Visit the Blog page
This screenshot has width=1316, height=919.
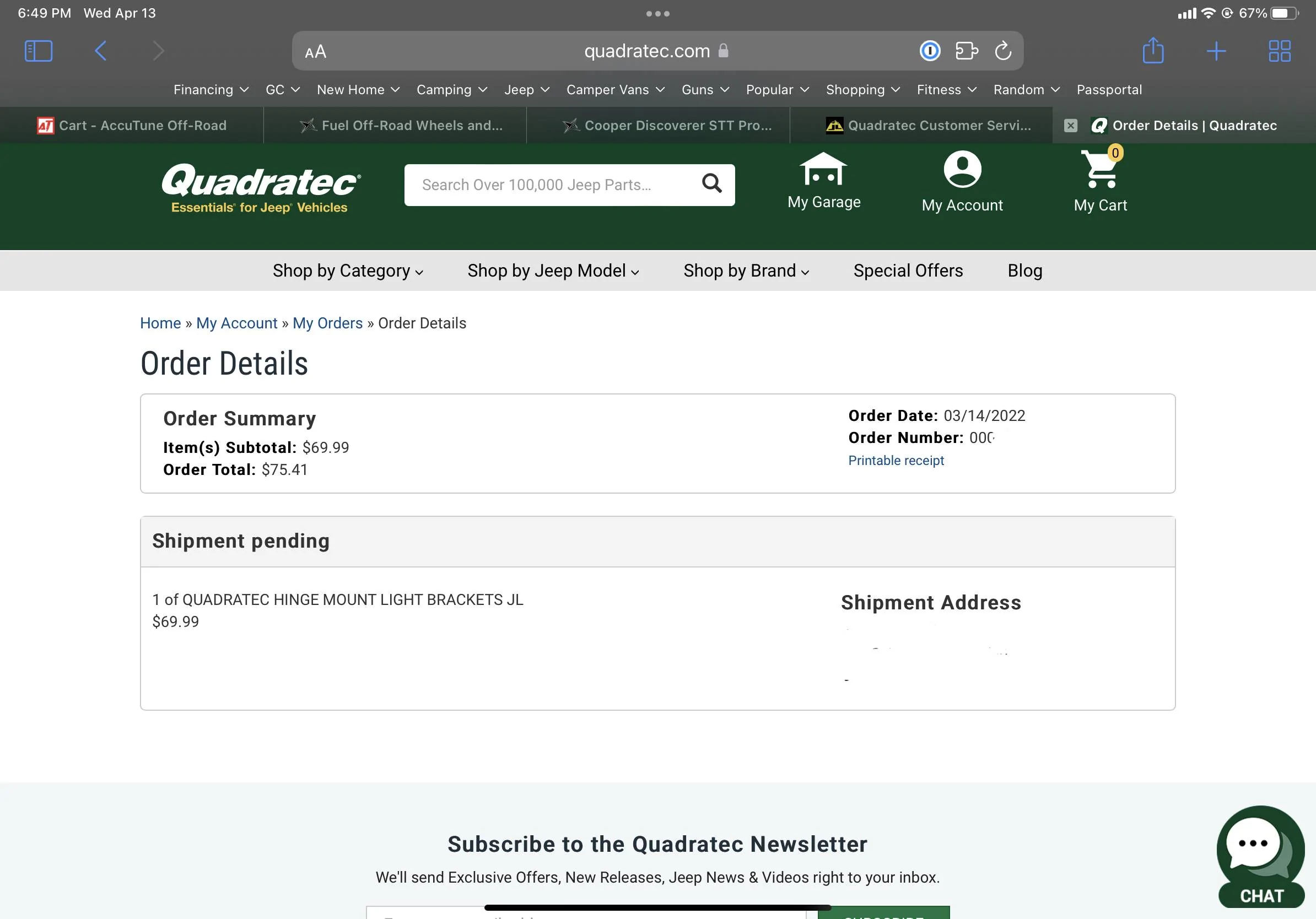1025,271
